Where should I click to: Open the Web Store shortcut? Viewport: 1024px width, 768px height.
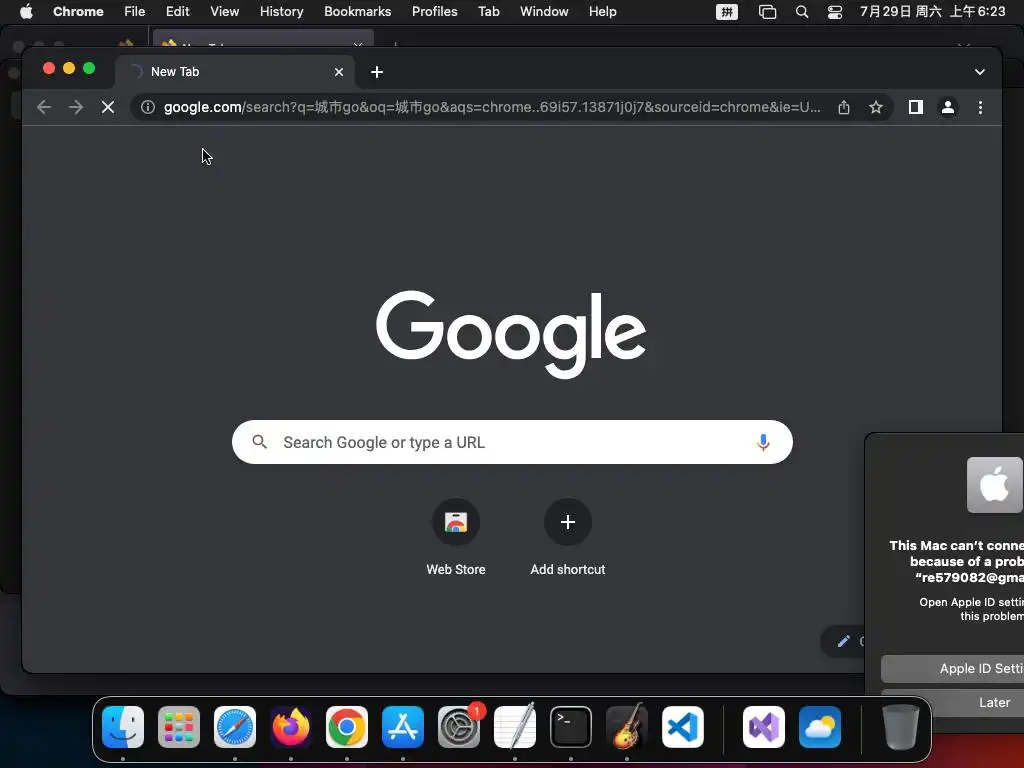tap(456, 537)
